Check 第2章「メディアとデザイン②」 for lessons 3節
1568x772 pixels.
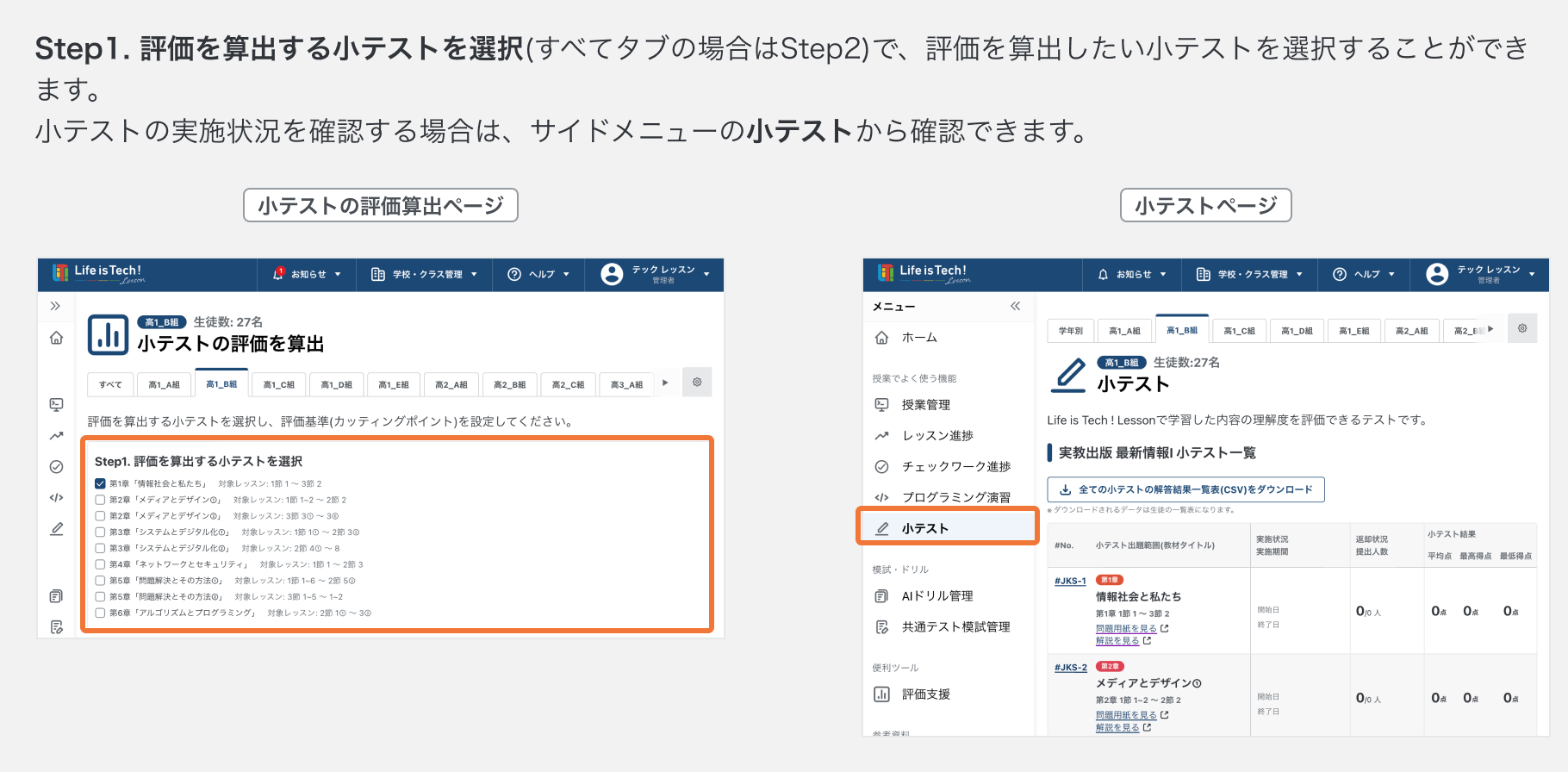(x=100, y=516)
